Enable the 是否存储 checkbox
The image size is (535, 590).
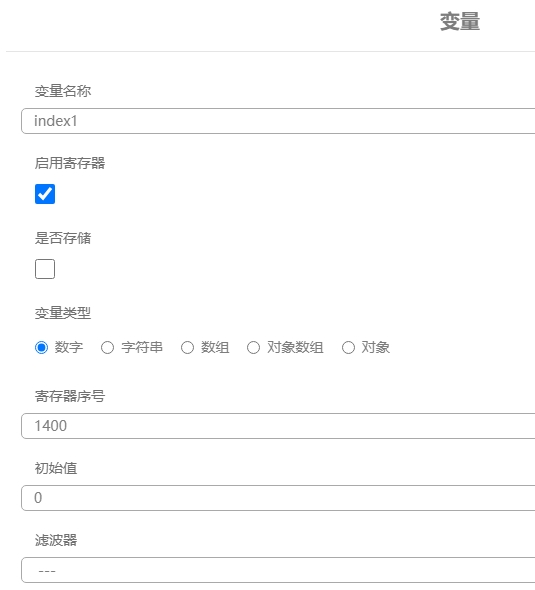tap(45, 269)
